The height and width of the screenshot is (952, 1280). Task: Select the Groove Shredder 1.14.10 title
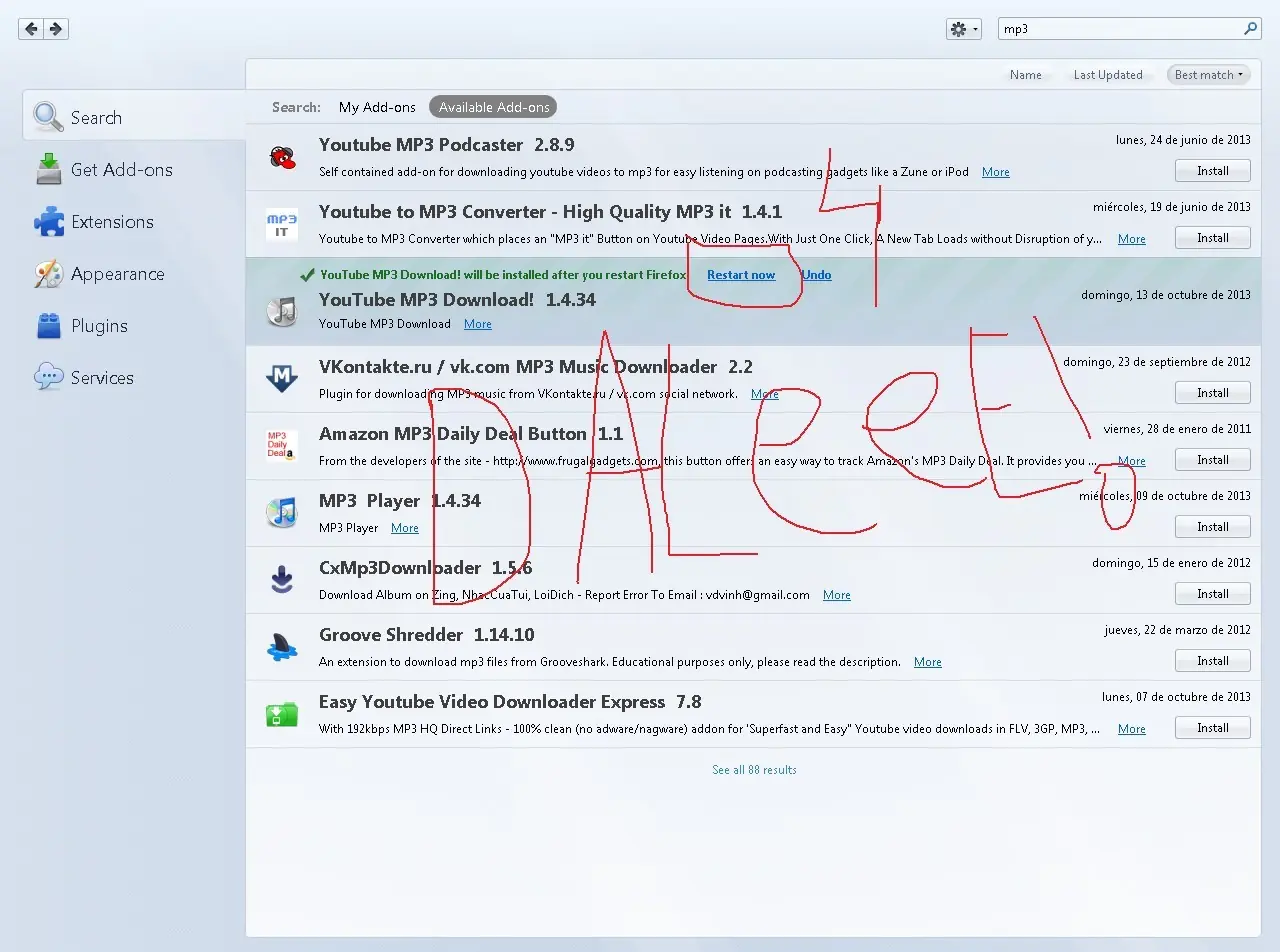[427, 635]
